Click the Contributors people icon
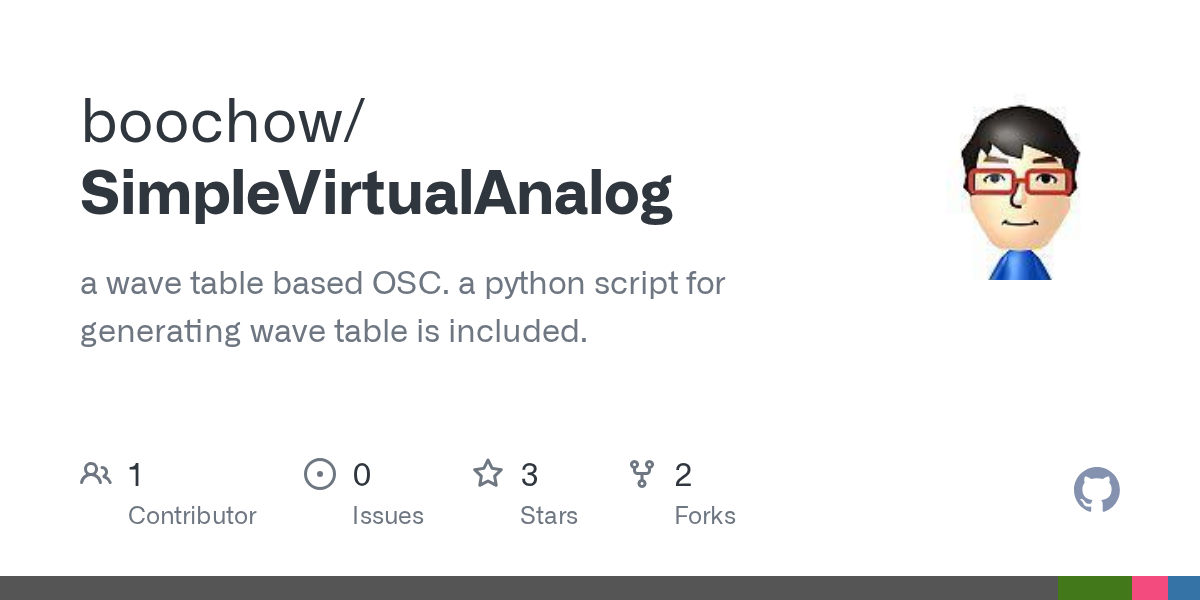The width and height of the screenshot is (1200, 600). coord(96,474)
